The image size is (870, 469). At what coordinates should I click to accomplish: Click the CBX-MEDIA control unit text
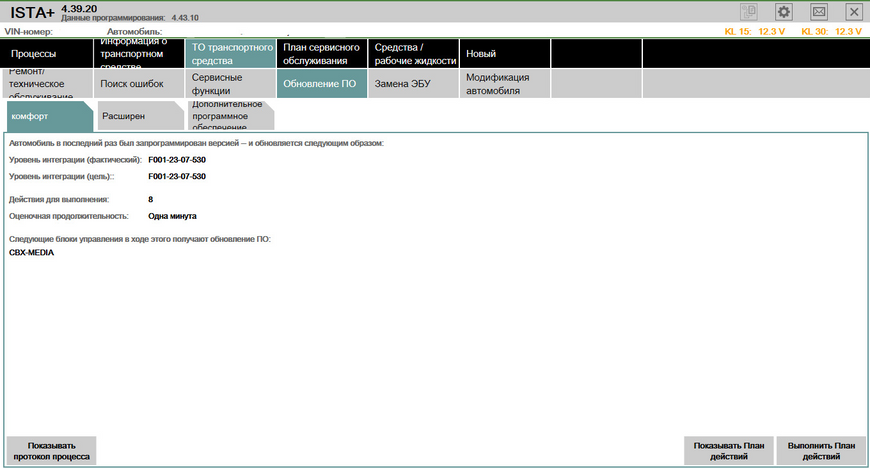point(32,253)
